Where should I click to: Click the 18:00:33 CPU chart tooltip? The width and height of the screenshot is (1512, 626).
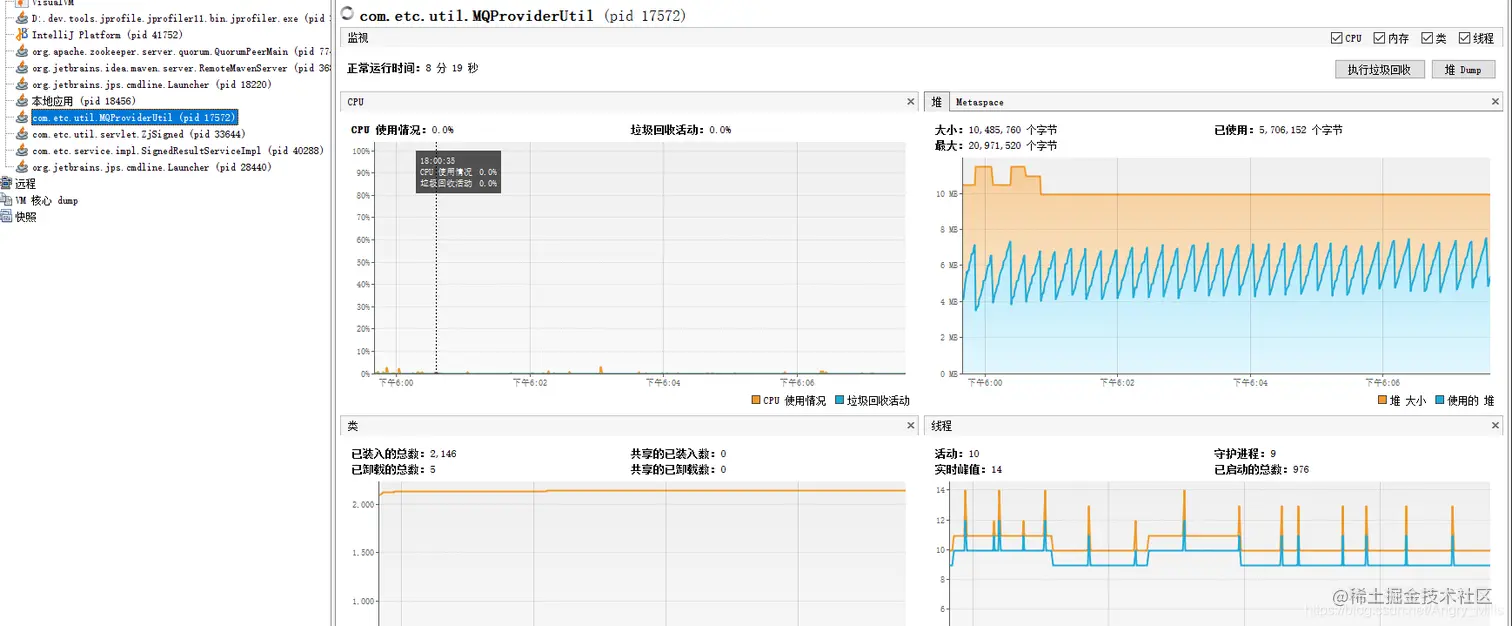tap(457, 172)
